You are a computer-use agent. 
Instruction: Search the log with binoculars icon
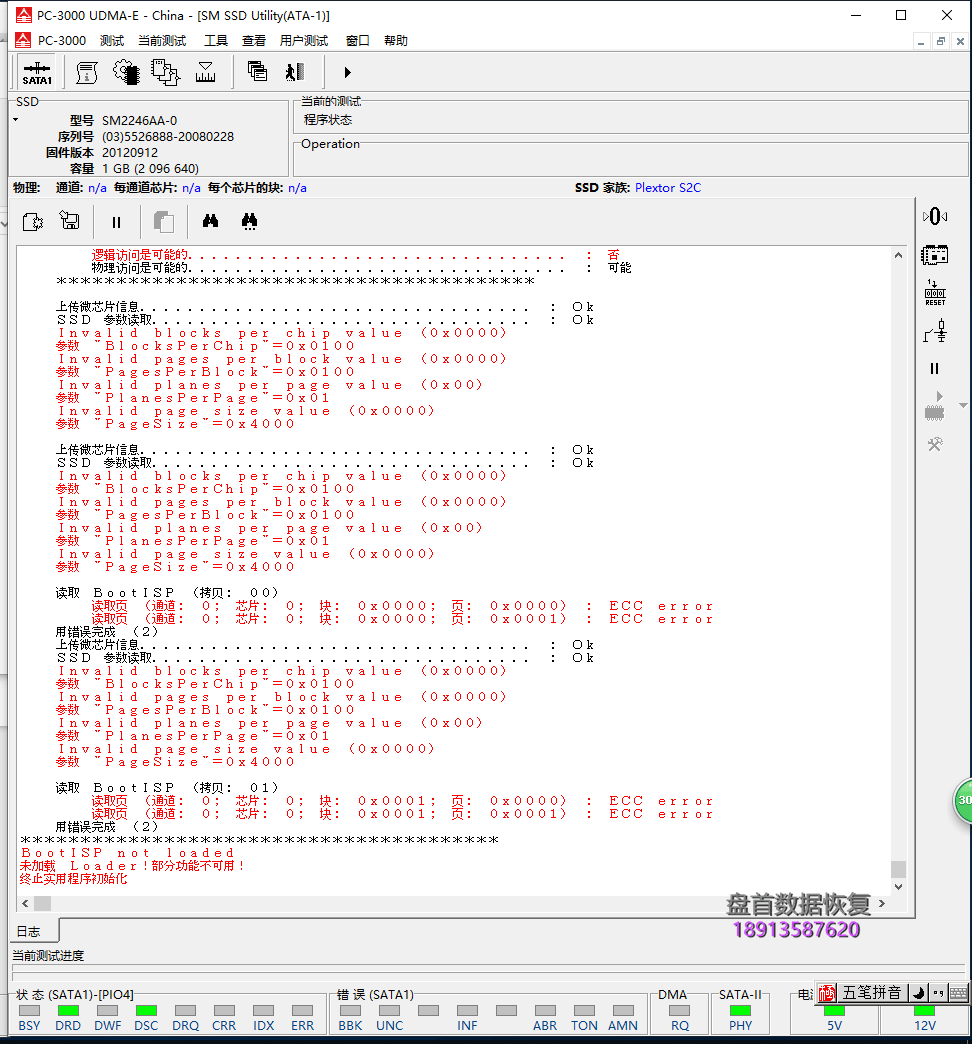[210, 220]
